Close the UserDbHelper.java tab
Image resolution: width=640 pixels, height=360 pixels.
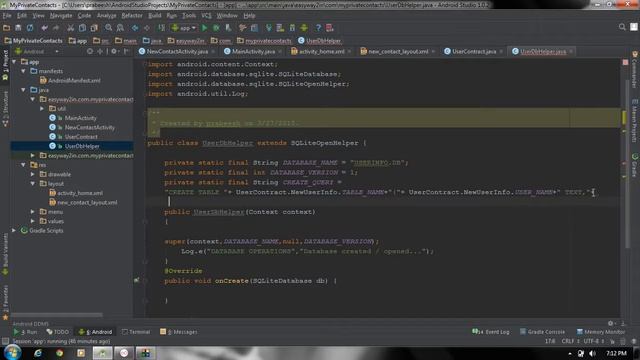coord(571,51)
